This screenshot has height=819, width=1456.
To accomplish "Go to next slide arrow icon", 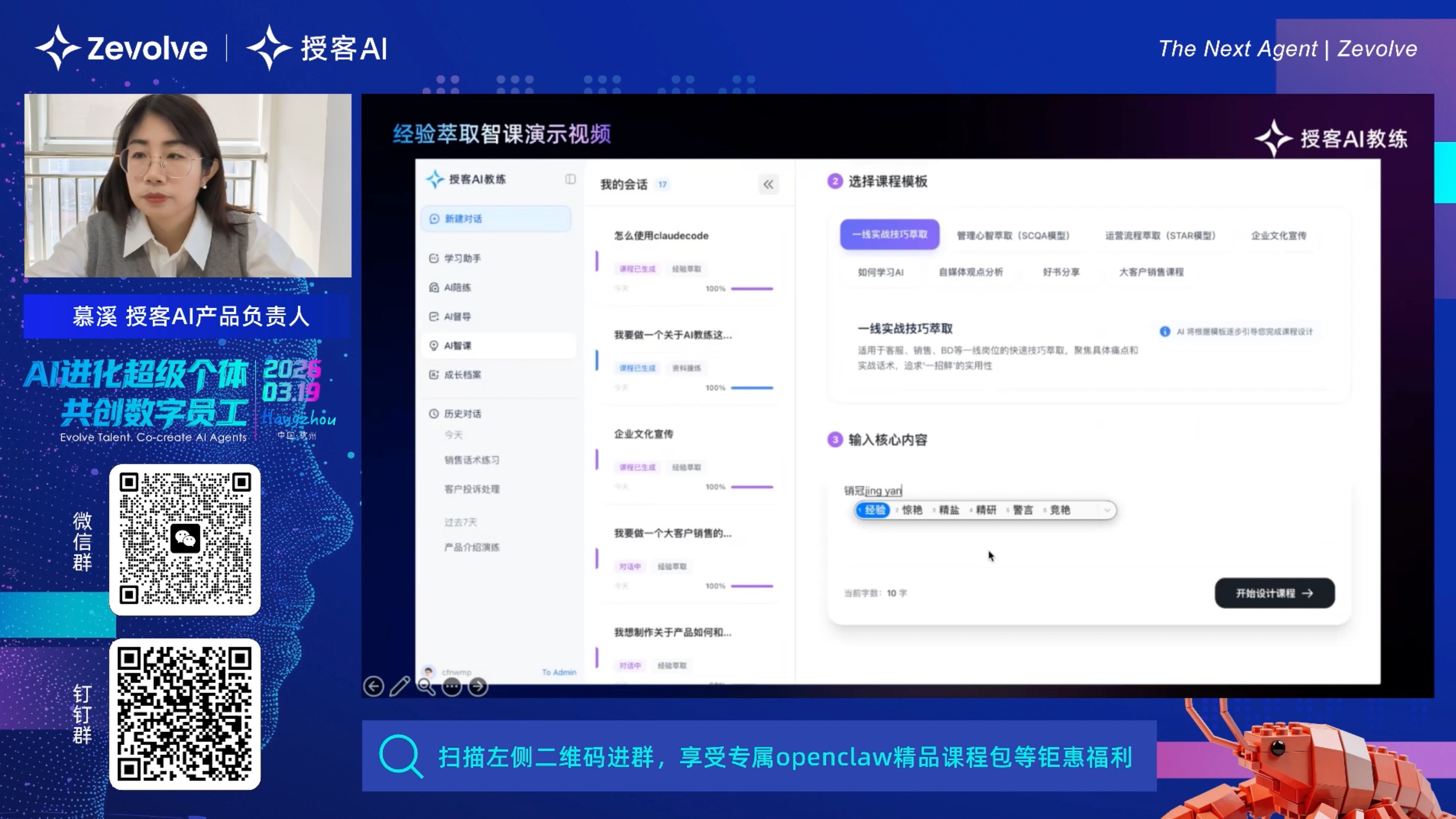I will coord(478,687).
